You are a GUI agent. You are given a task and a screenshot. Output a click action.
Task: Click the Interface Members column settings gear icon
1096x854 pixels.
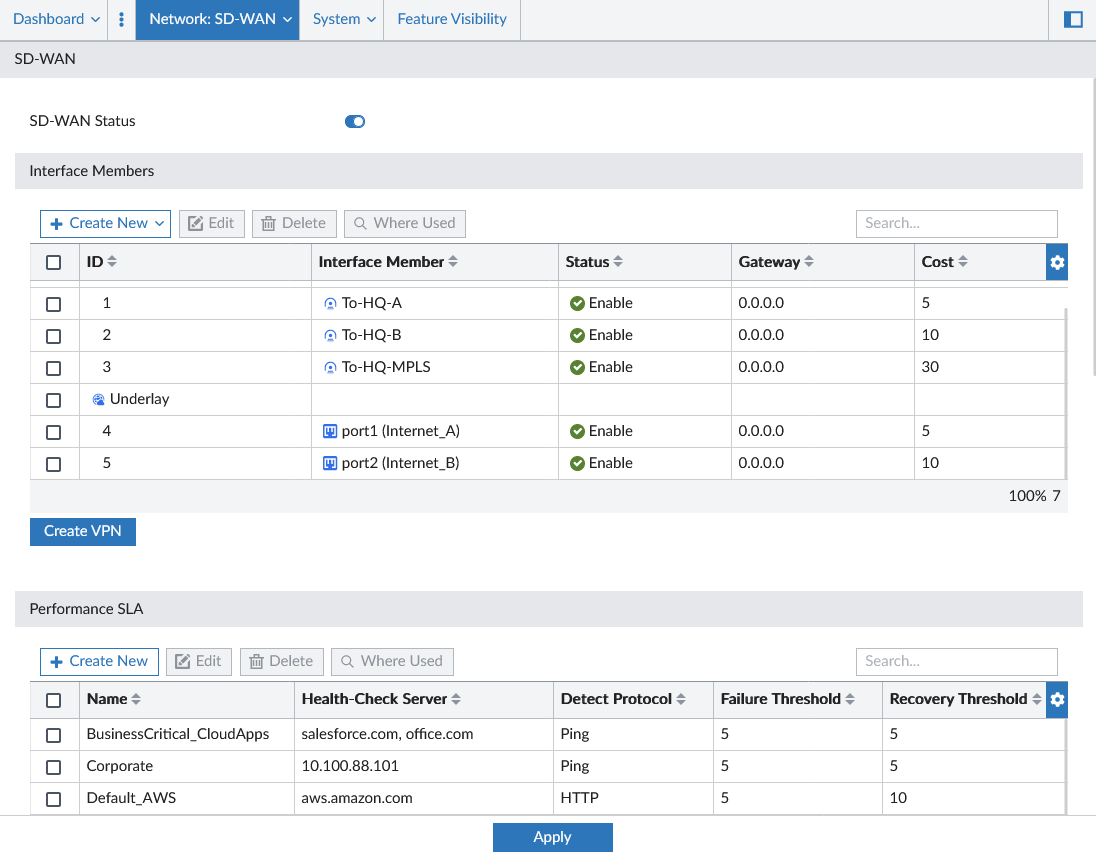(x=1057, y=262)
